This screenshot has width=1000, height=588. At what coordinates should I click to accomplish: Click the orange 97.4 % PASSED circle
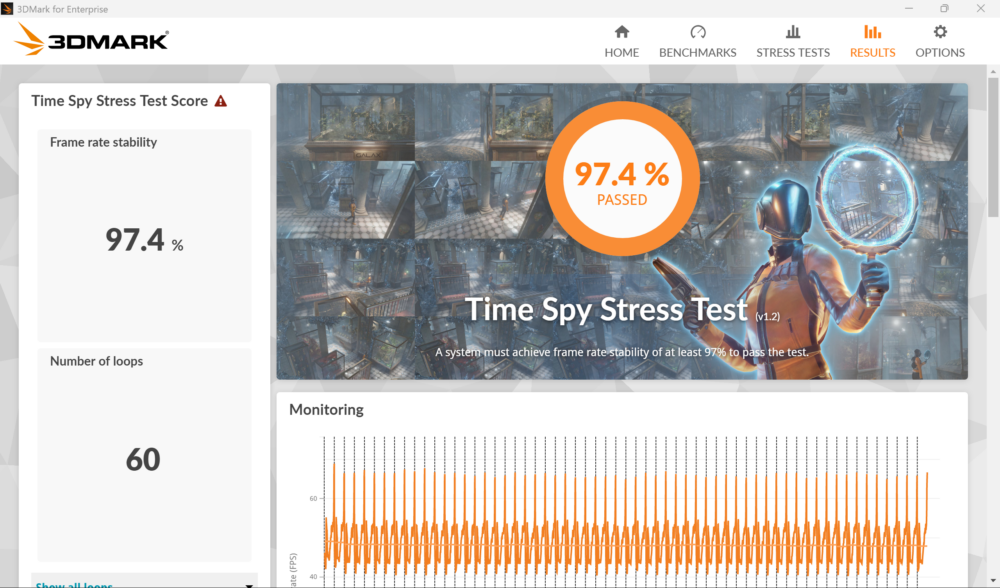click(x=622, y=179)
